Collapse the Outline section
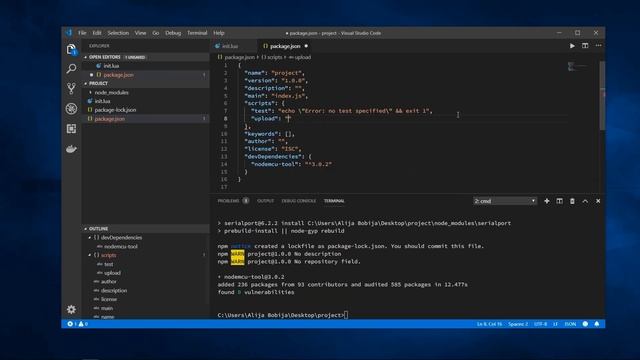 [86, 229]
